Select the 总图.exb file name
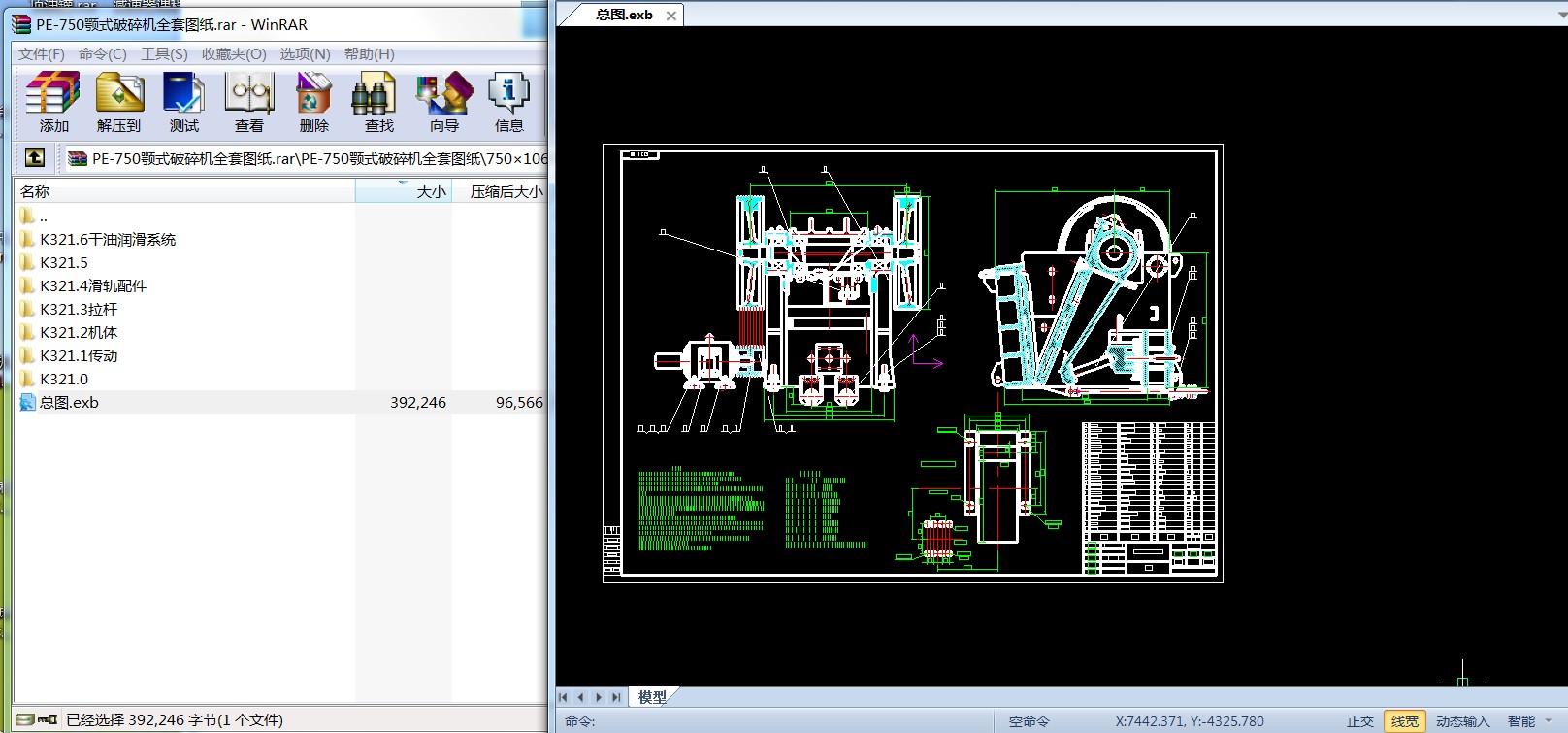1568x733 pixels. pyautogui.click(x=69, y=402)
